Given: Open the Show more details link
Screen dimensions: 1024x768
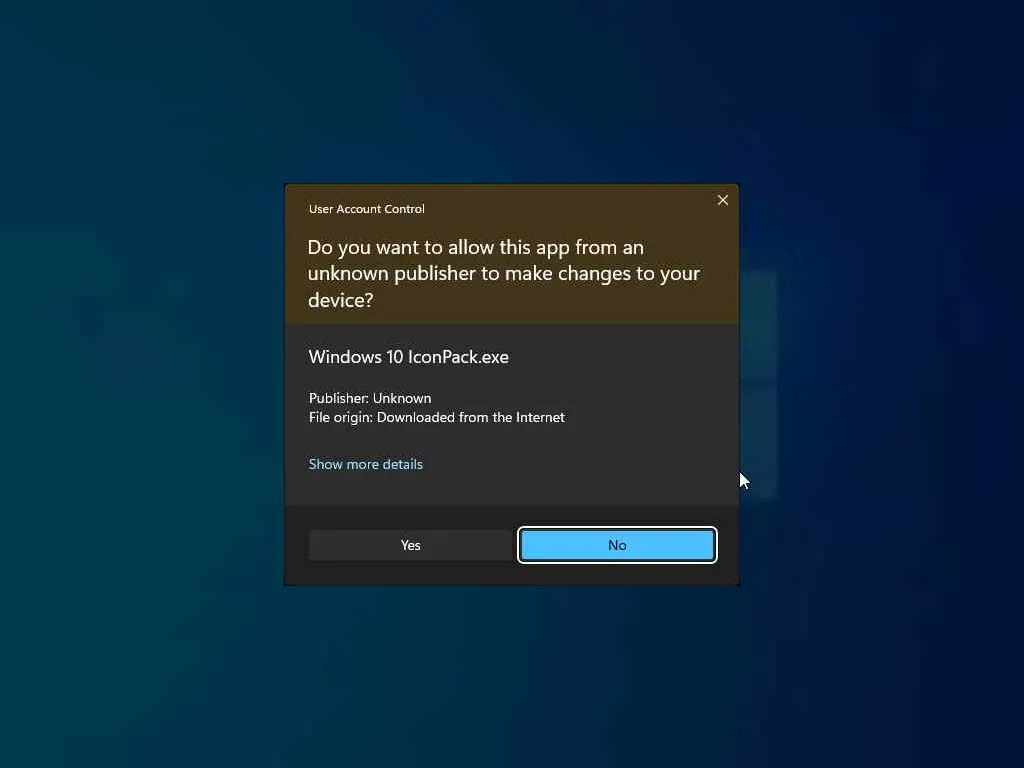Looking at the screenshot, I should coord(366,464).
